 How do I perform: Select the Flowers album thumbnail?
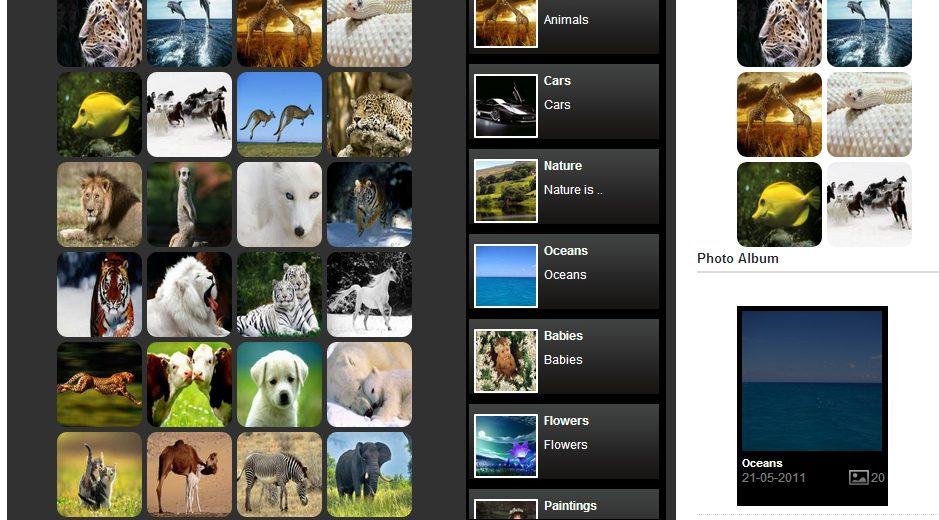(506, 446)
